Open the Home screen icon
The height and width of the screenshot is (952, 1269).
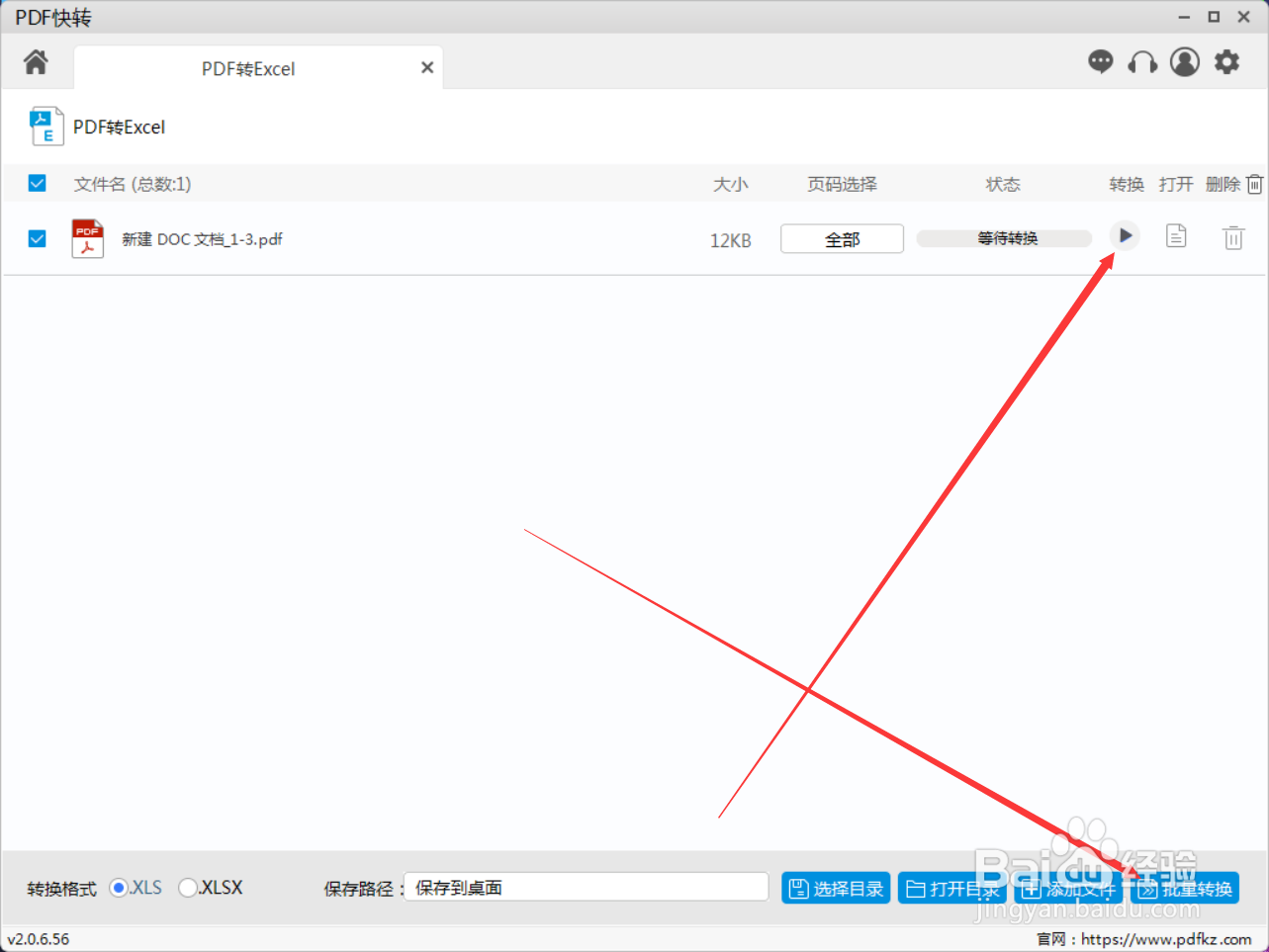36,61
